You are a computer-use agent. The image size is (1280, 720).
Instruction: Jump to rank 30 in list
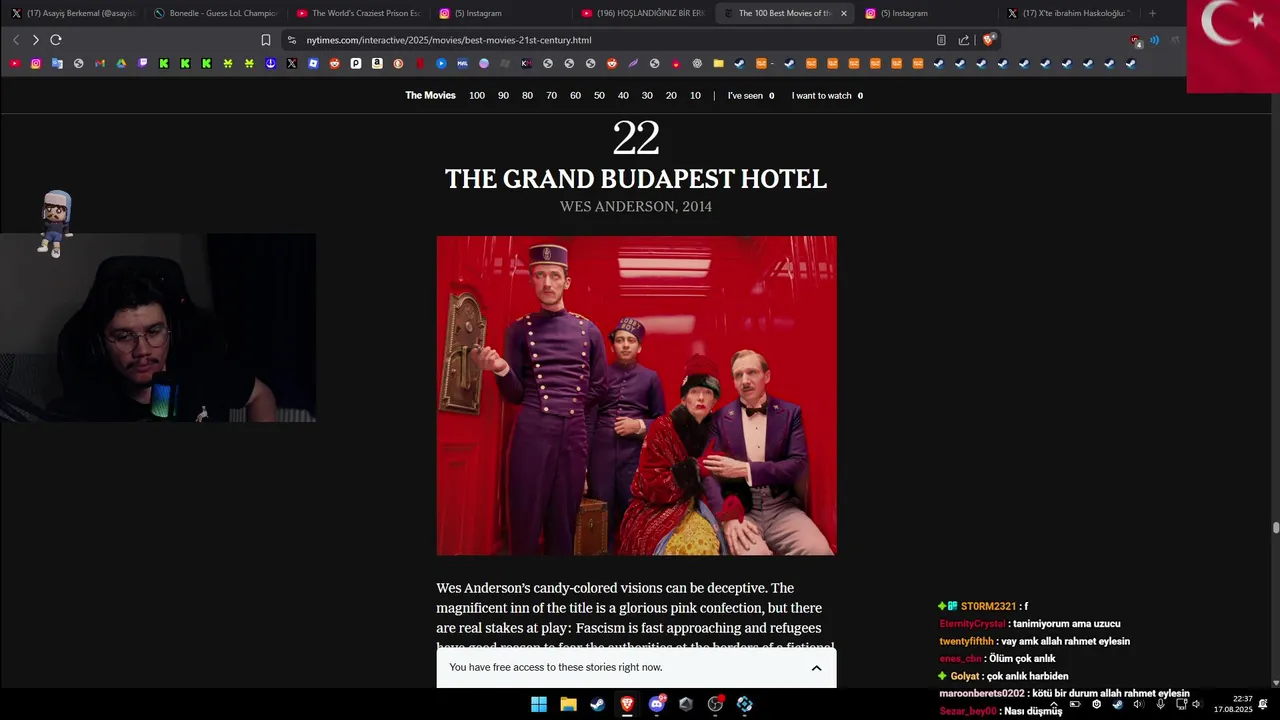(x=647, y=96)
